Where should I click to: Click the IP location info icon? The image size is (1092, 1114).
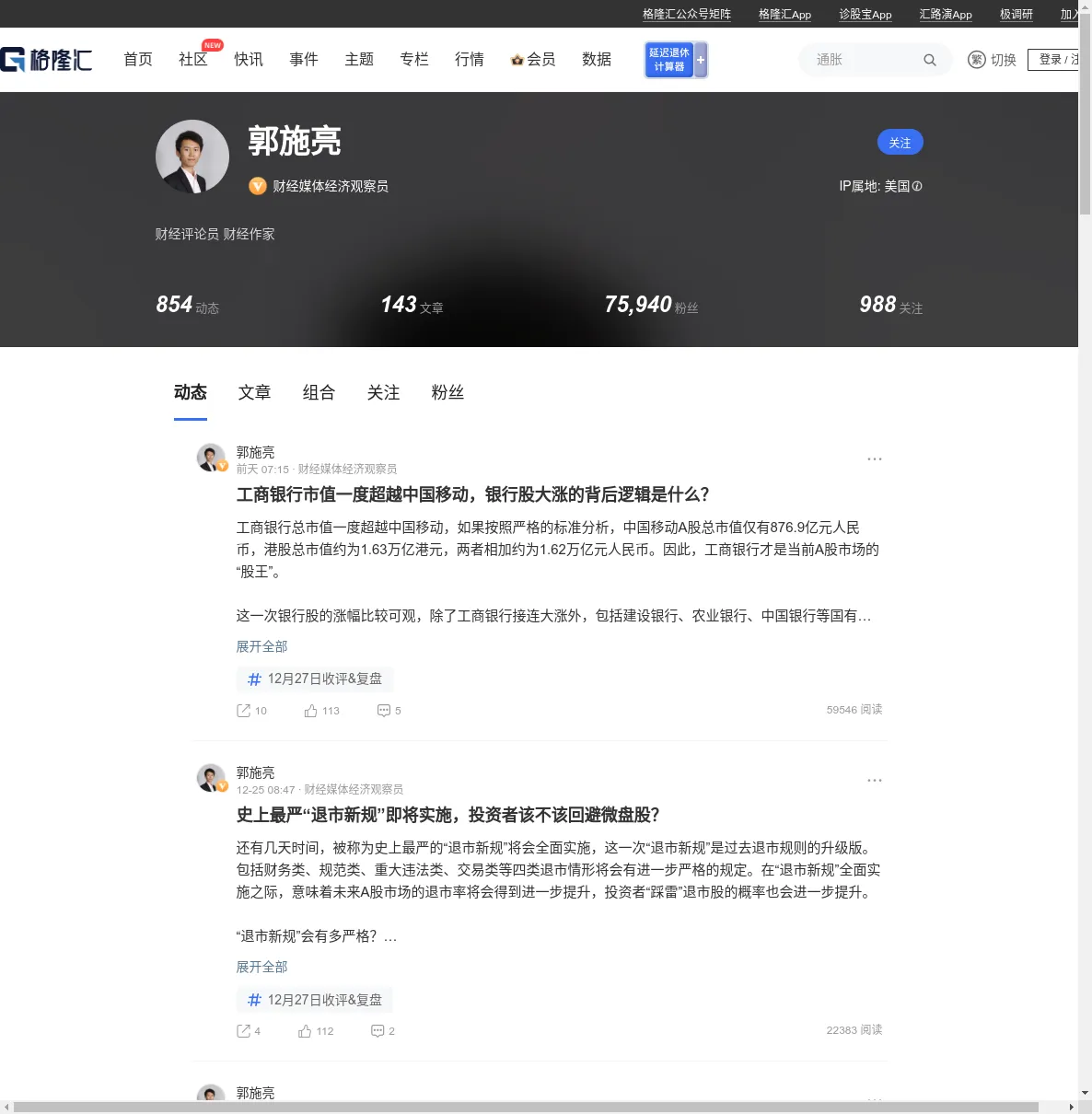point(917,186)
